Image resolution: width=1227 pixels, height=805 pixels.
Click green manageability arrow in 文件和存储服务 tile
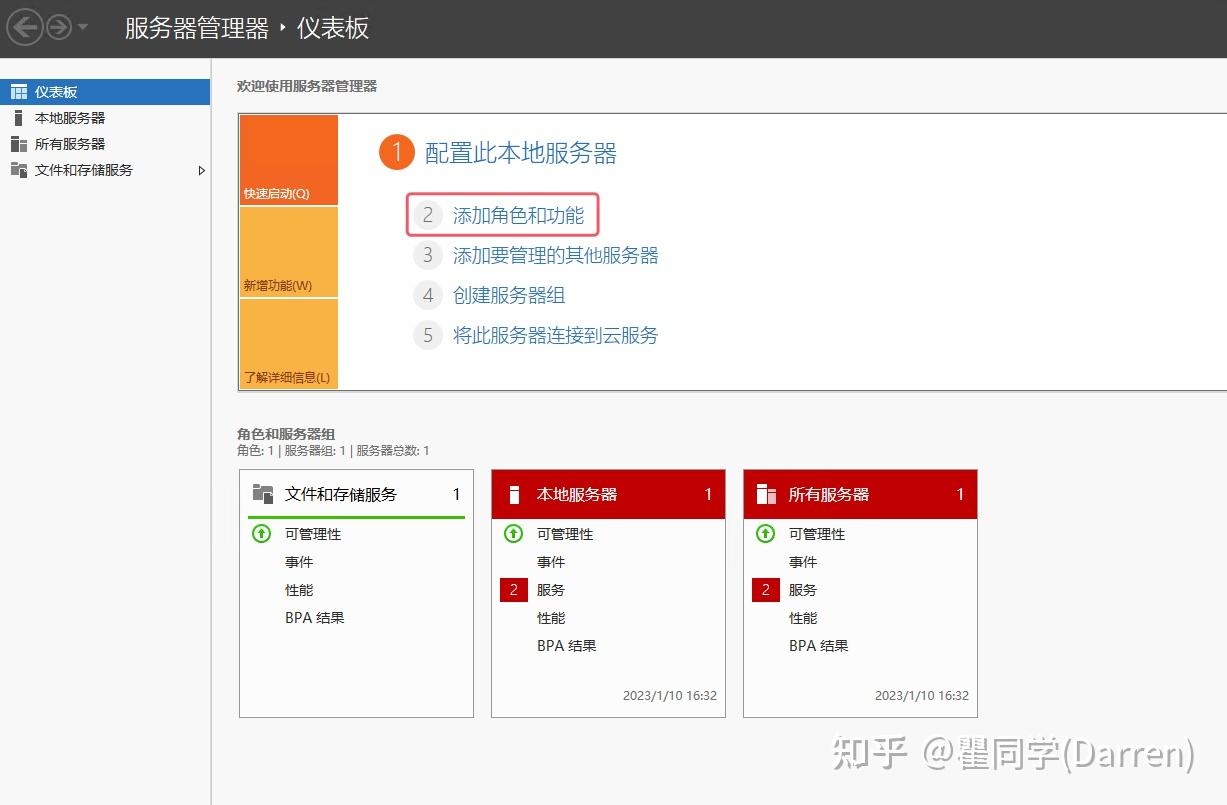261,534
